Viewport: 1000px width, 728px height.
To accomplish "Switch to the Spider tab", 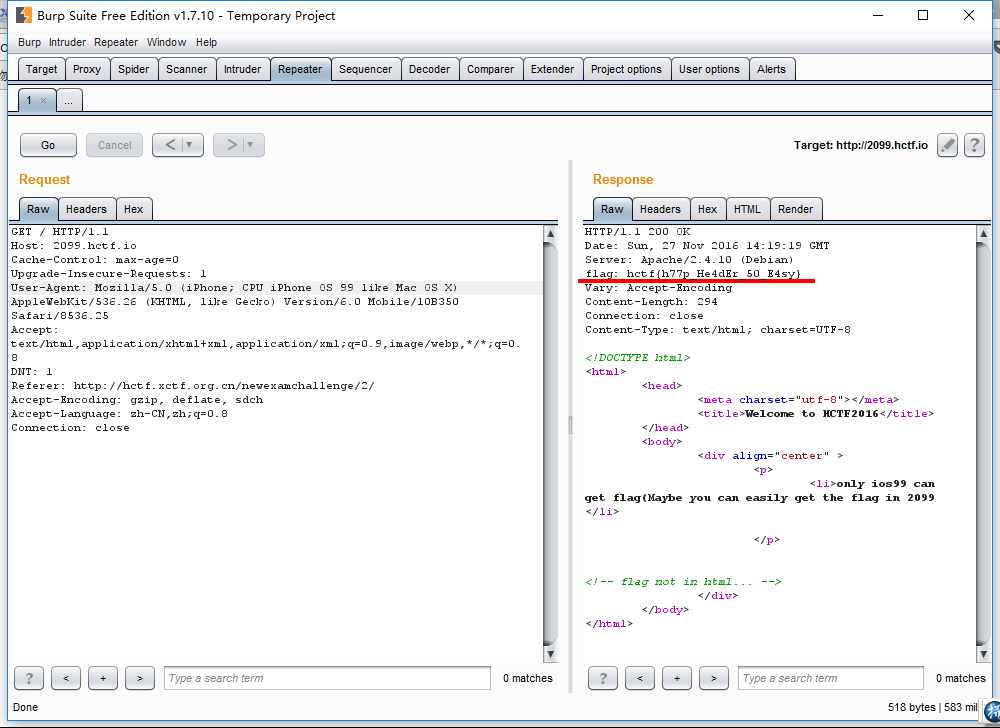I will (133, 69).
